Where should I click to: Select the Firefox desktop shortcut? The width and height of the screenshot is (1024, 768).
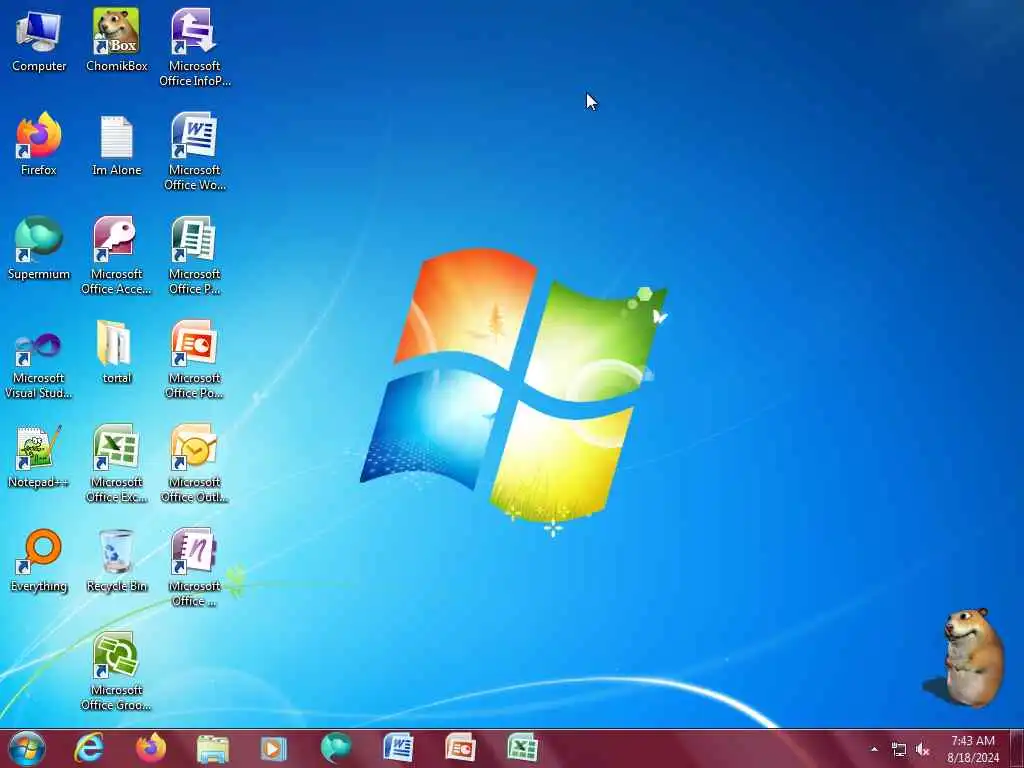39,144
